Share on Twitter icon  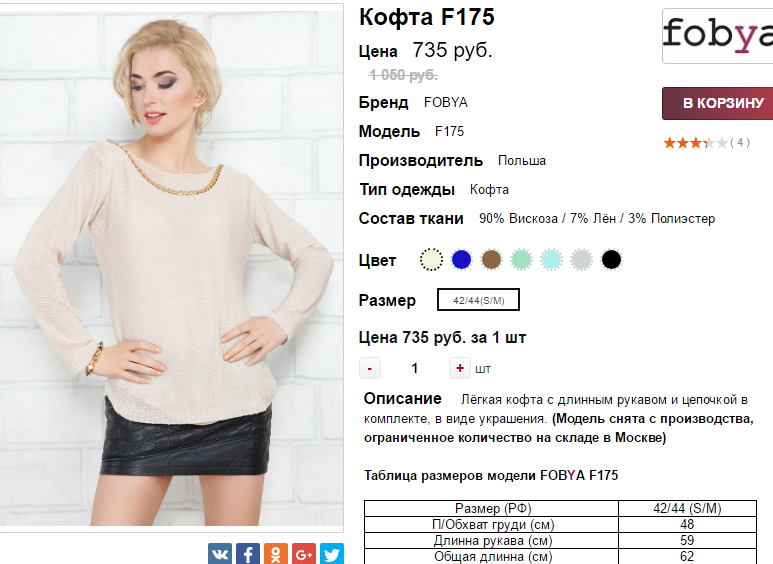(332, 554)
